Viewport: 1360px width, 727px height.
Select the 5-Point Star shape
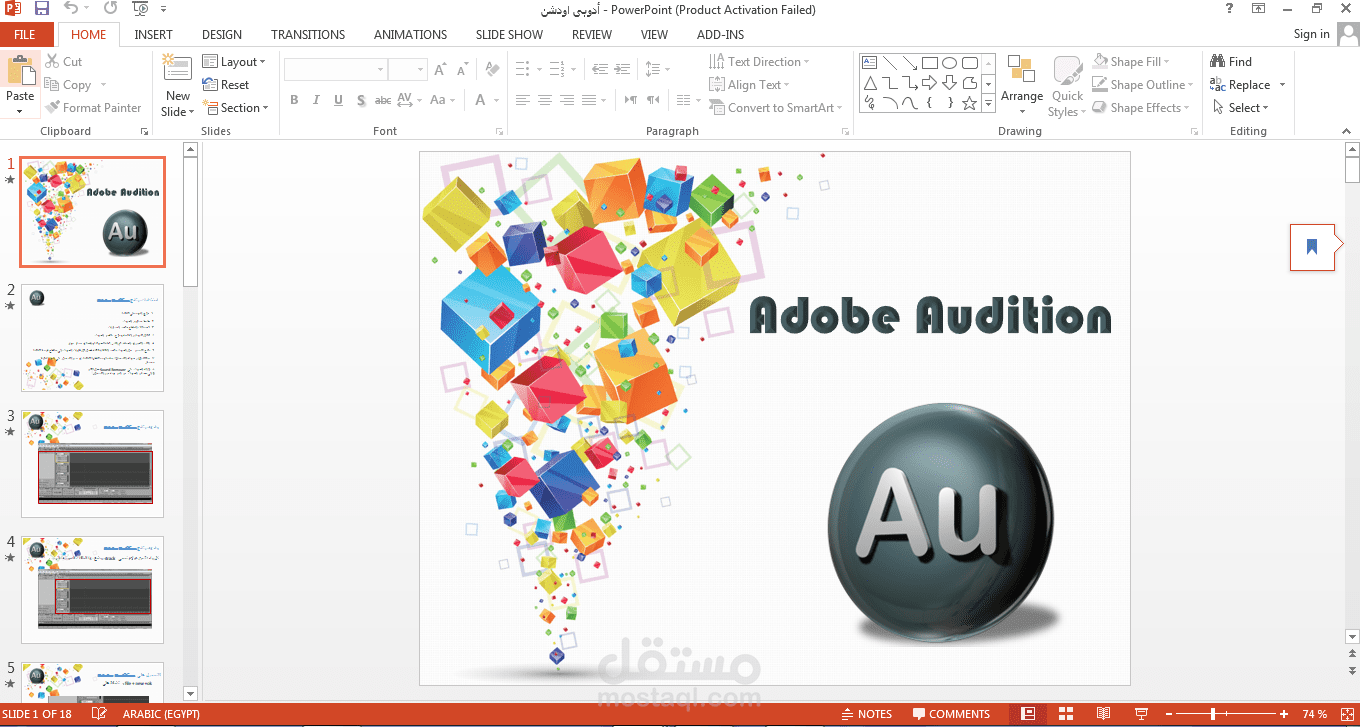click(x=970, y=102)
